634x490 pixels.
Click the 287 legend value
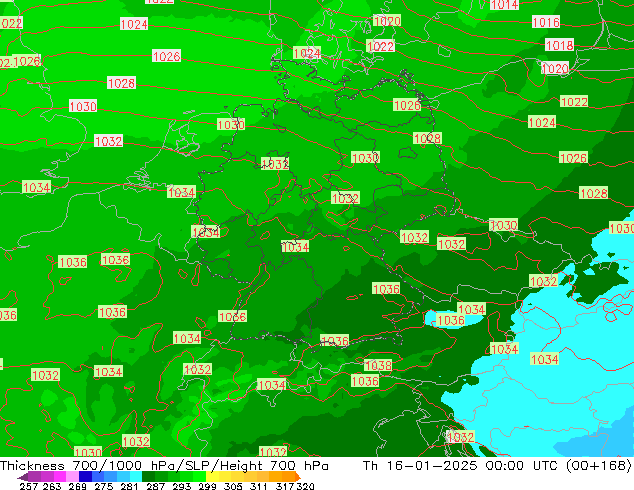(156, 486)
